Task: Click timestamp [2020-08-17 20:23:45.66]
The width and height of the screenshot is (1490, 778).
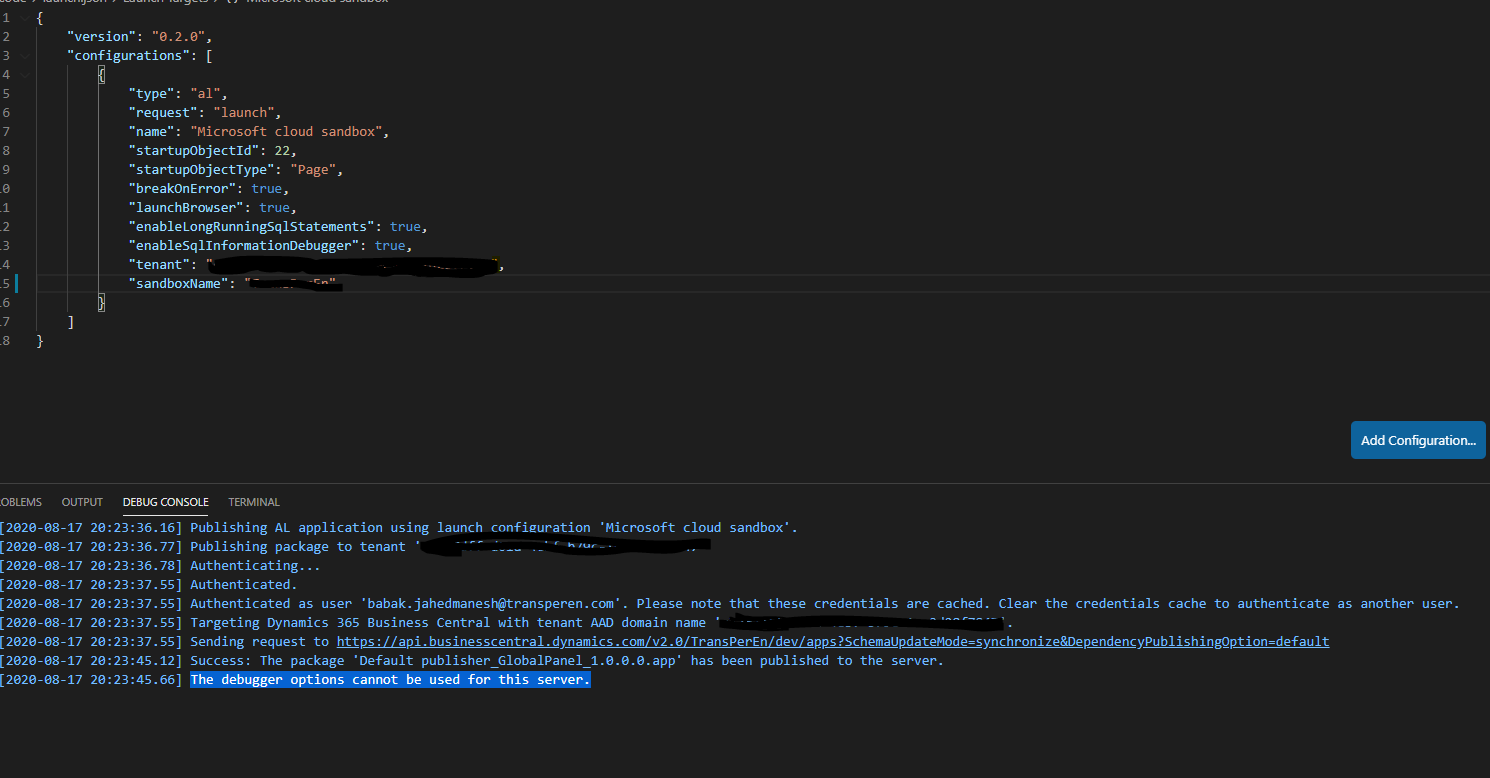Action: coord(91,680)
